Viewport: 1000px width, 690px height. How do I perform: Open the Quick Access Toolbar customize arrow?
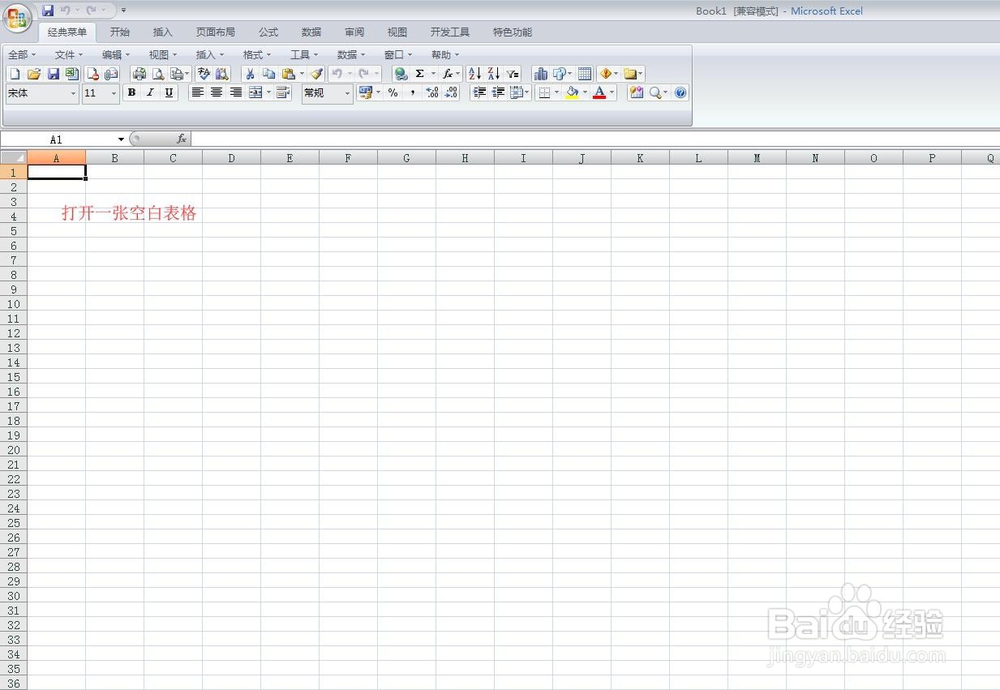click(124, 10)
